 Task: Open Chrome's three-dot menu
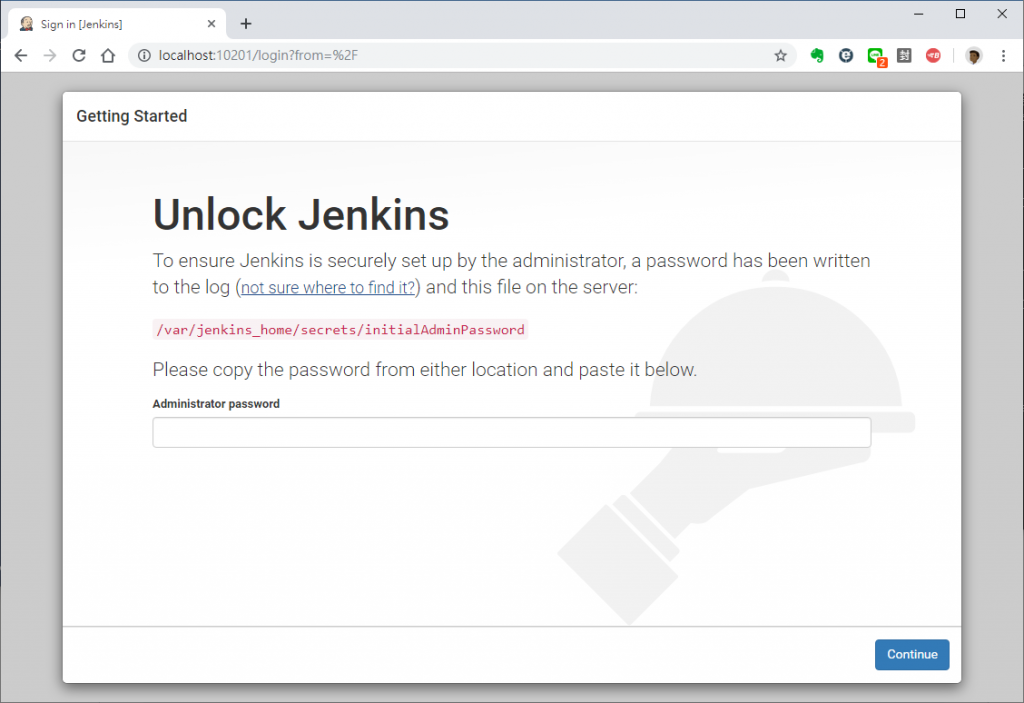click(x=1004, y=56)
